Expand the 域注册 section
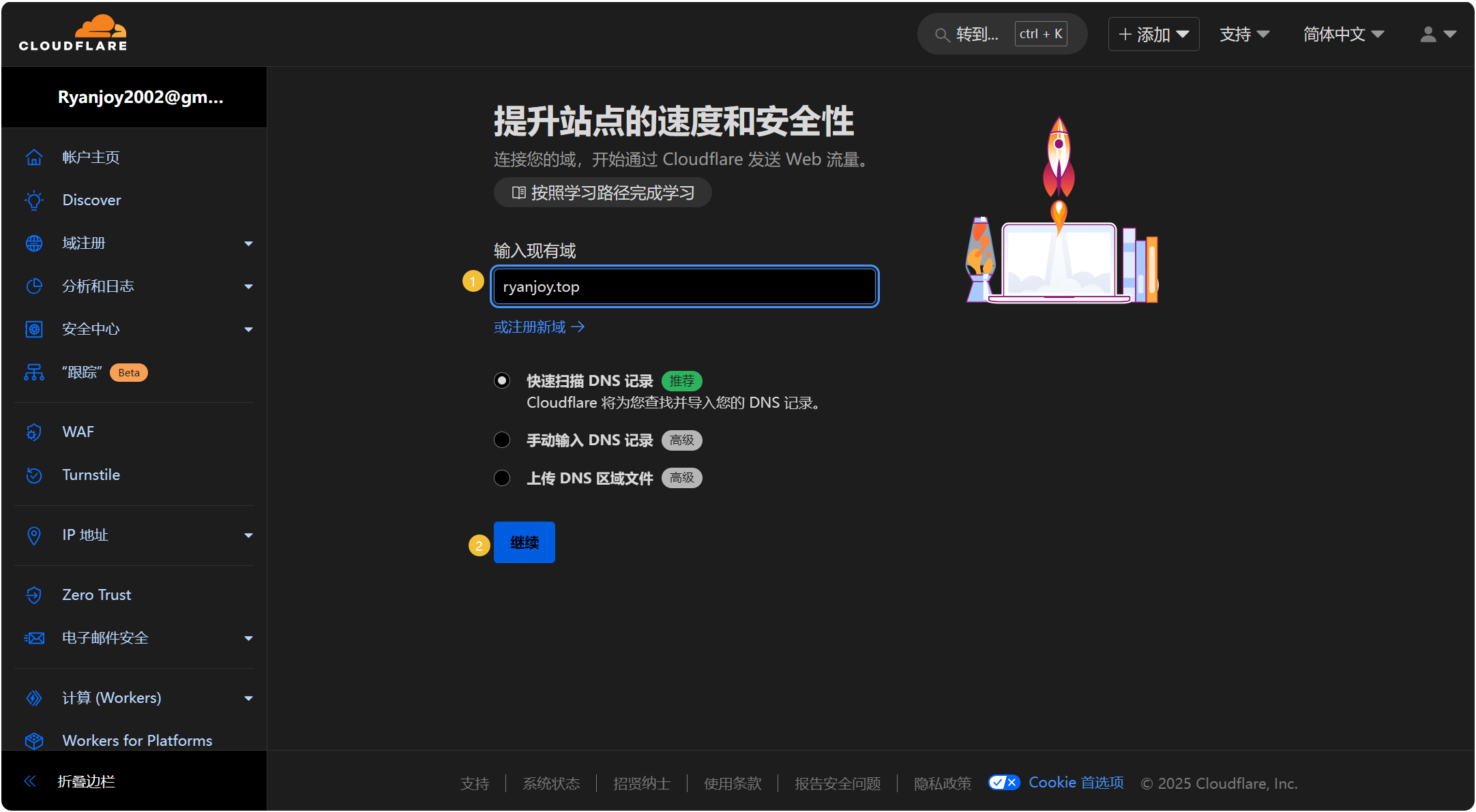This screenshot has height=812, width=1476. click(x=248, y=243)
